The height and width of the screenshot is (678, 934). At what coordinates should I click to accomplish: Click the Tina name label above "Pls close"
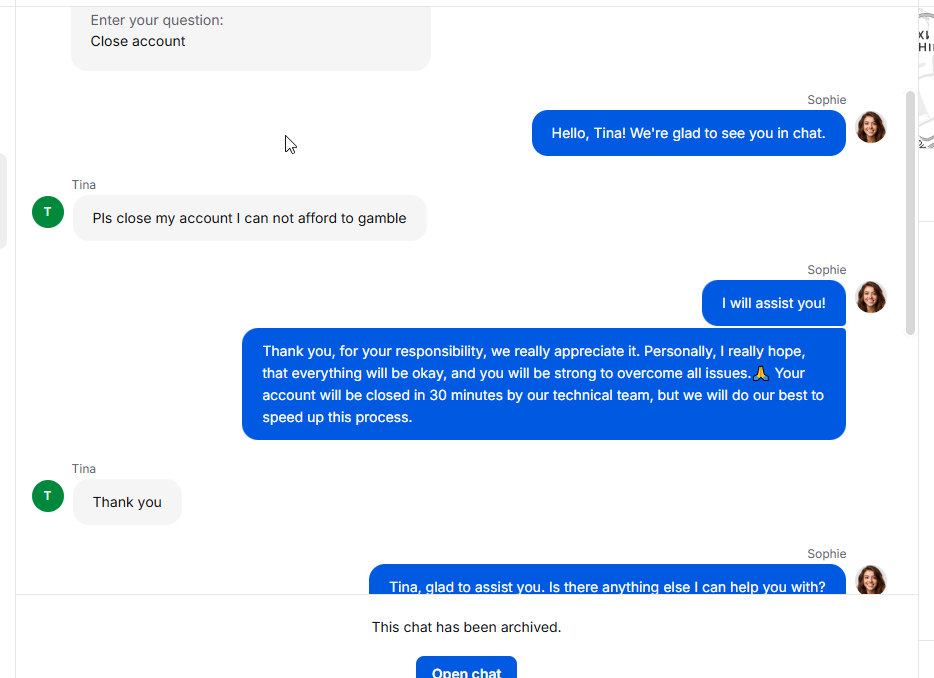pyautogui.click(x=84, y=185)
